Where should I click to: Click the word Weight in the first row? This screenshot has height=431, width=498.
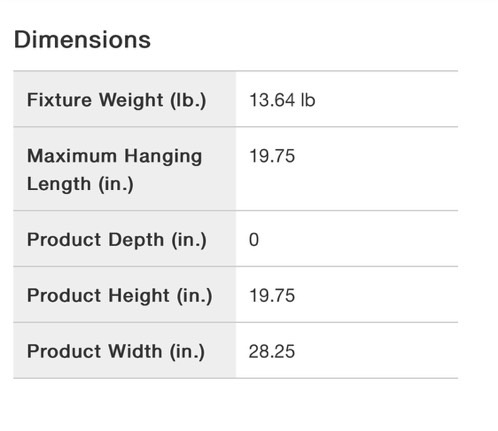click(131, 100)
